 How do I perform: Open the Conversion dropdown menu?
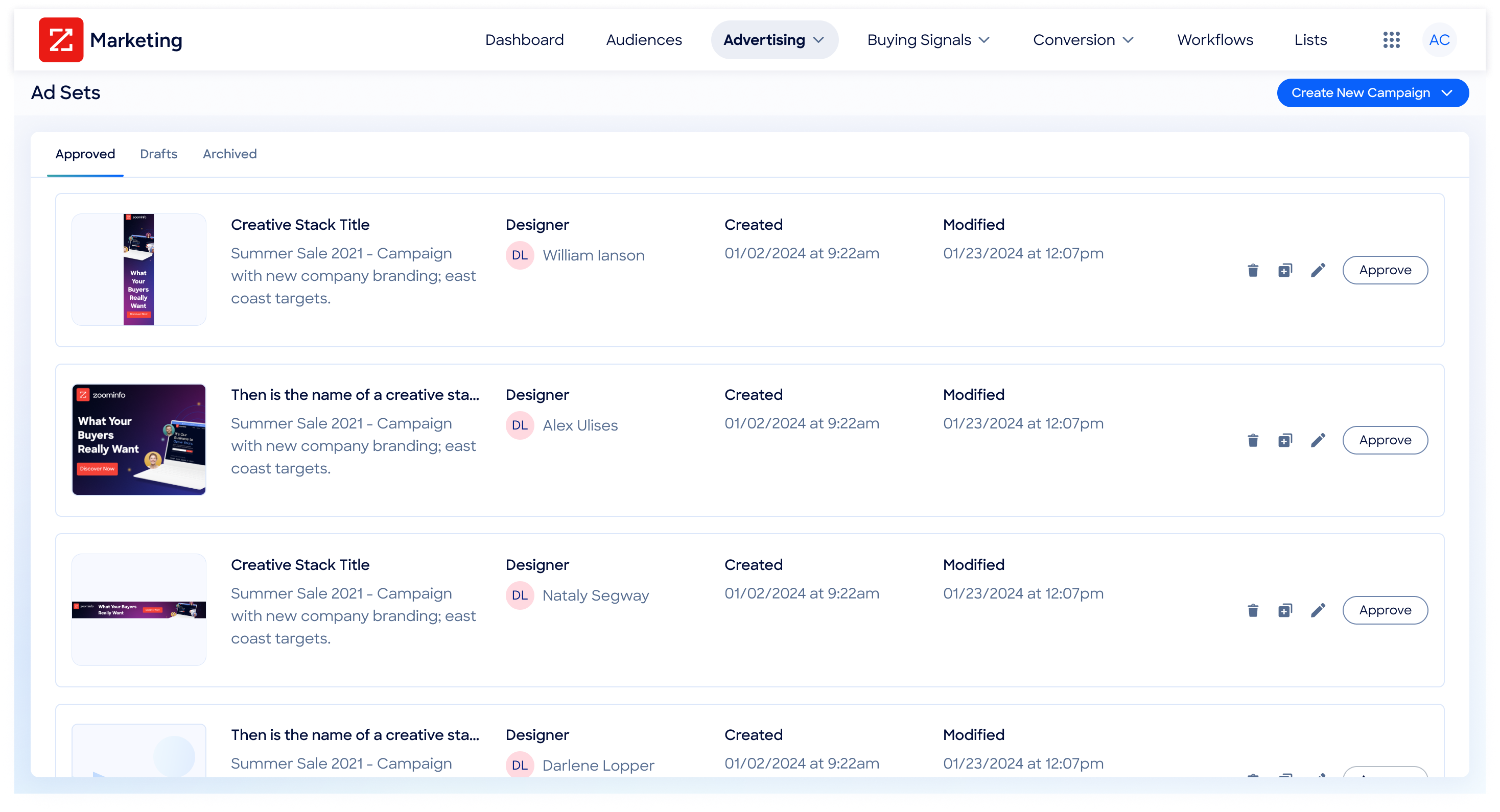[x=1083, y=40]
